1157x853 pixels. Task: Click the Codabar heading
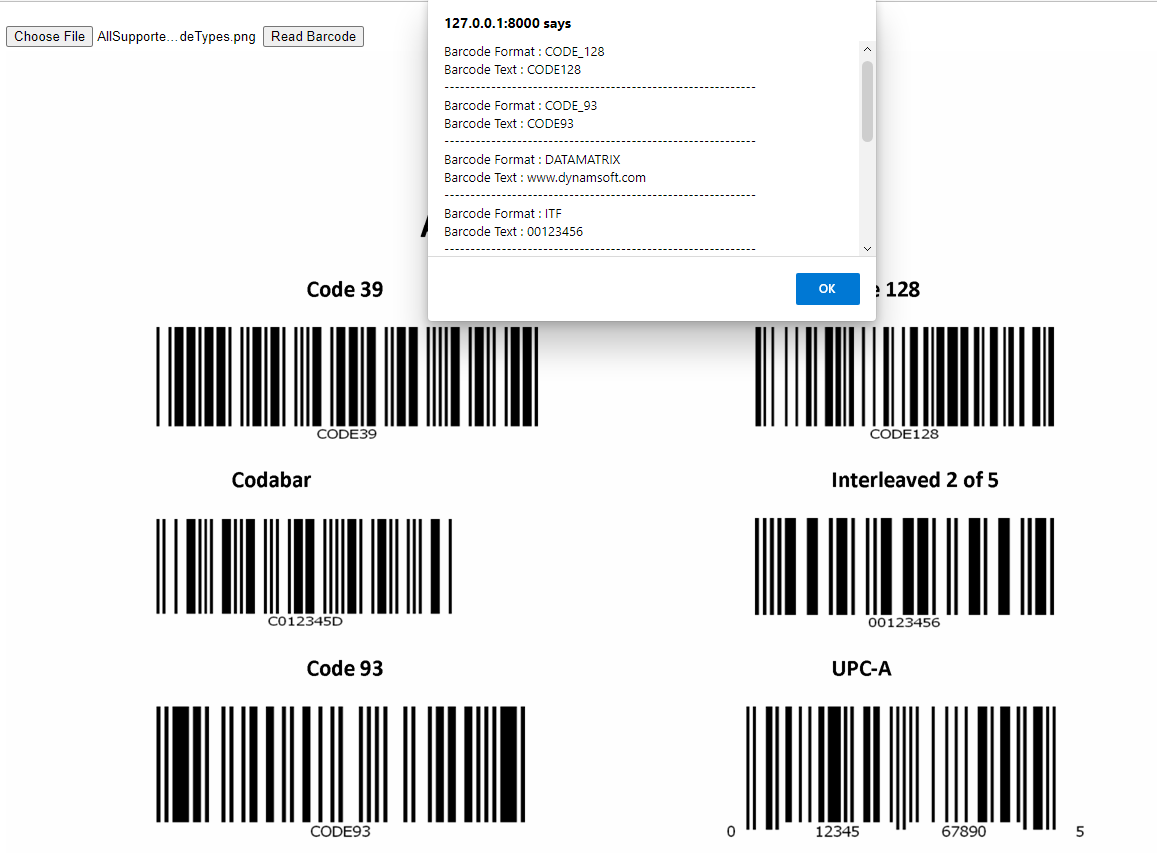271,480
